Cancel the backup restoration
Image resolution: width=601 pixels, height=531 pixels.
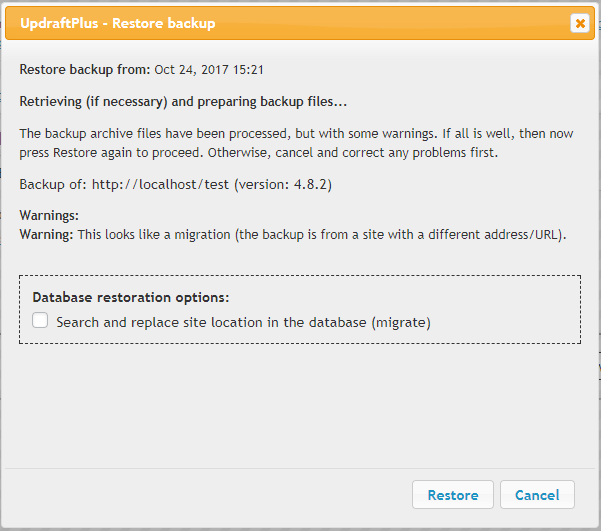[x=537, y=495]
